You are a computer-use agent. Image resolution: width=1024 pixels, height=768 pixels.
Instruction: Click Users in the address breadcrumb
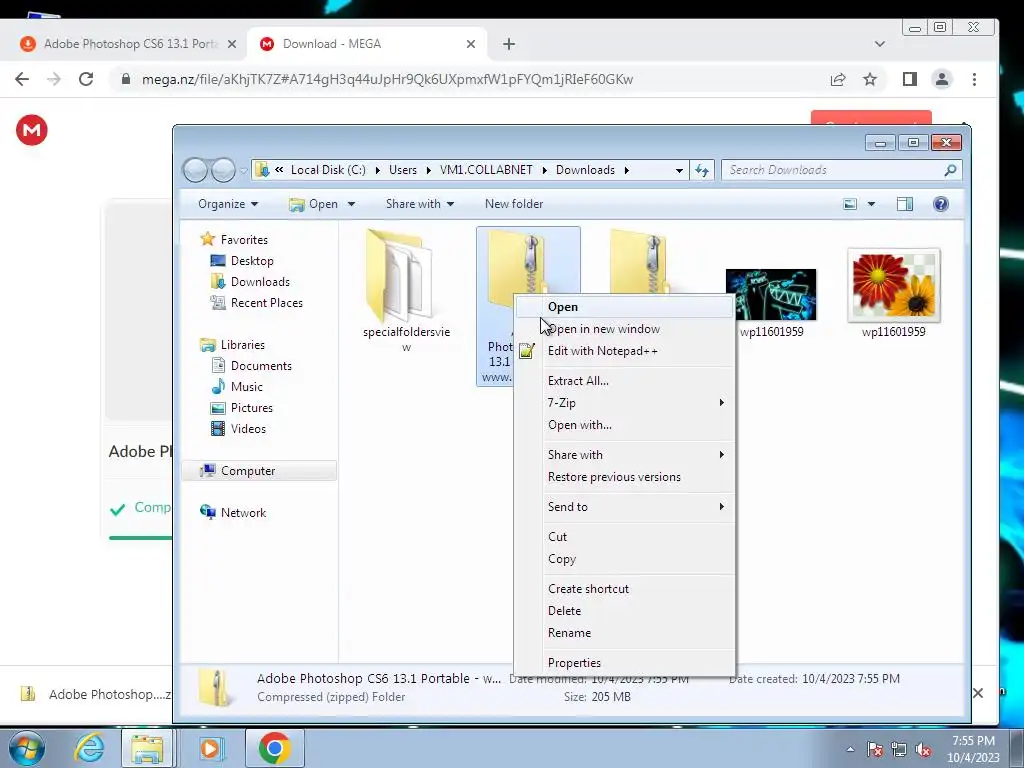402,170
